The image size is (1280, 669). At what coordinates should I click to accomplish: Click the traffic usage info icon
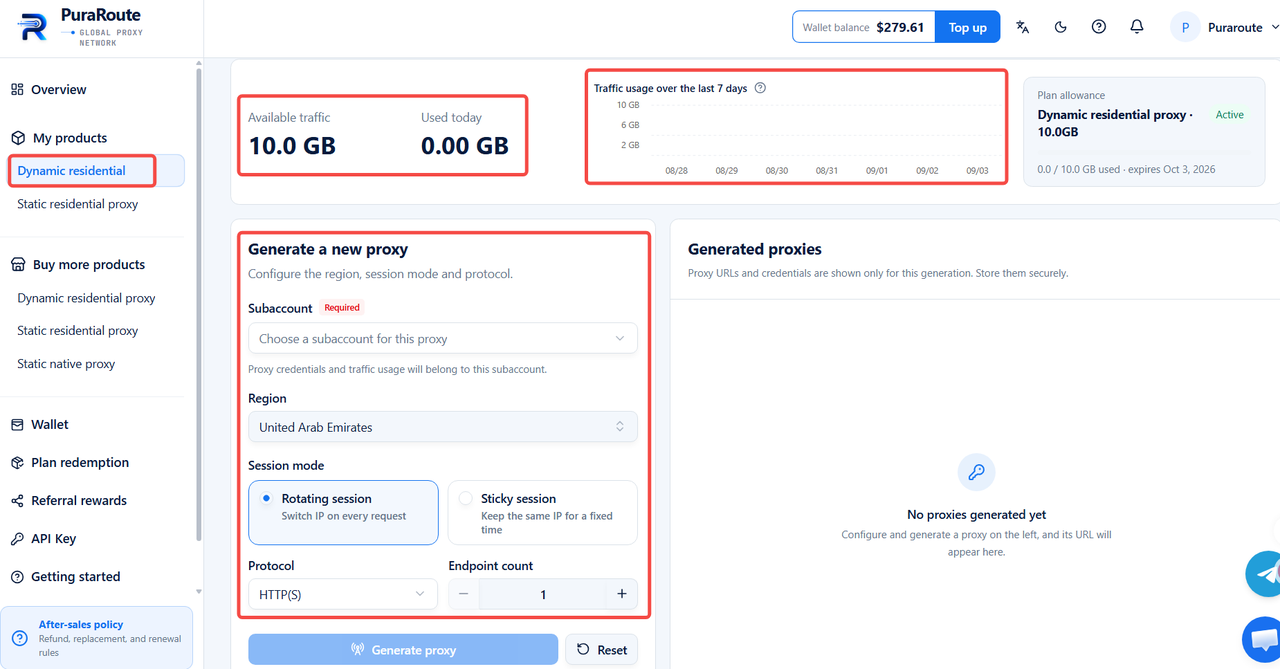(760, 88)
